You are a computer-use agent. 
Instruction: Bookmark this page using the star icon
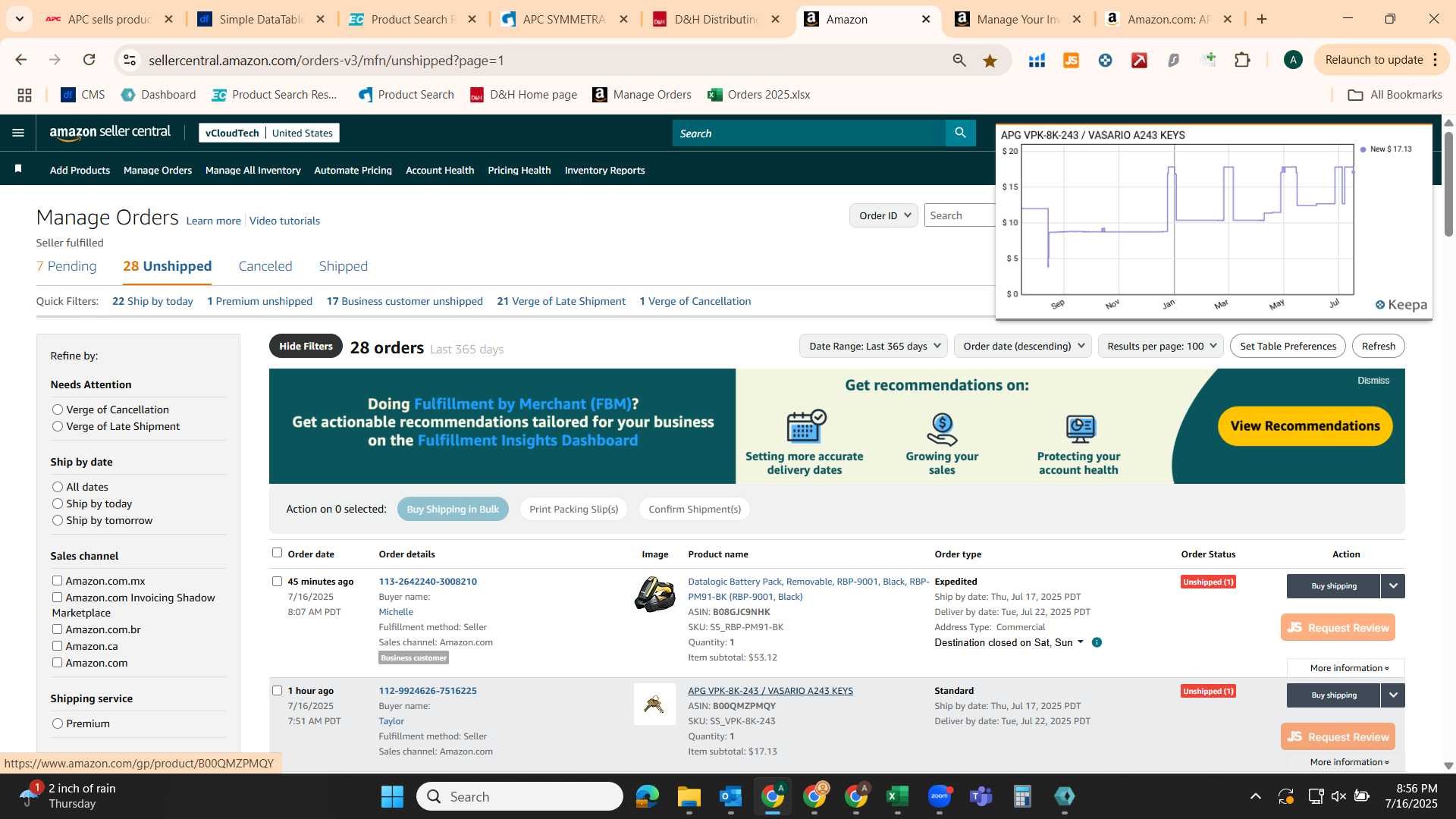tap(990, 61)
